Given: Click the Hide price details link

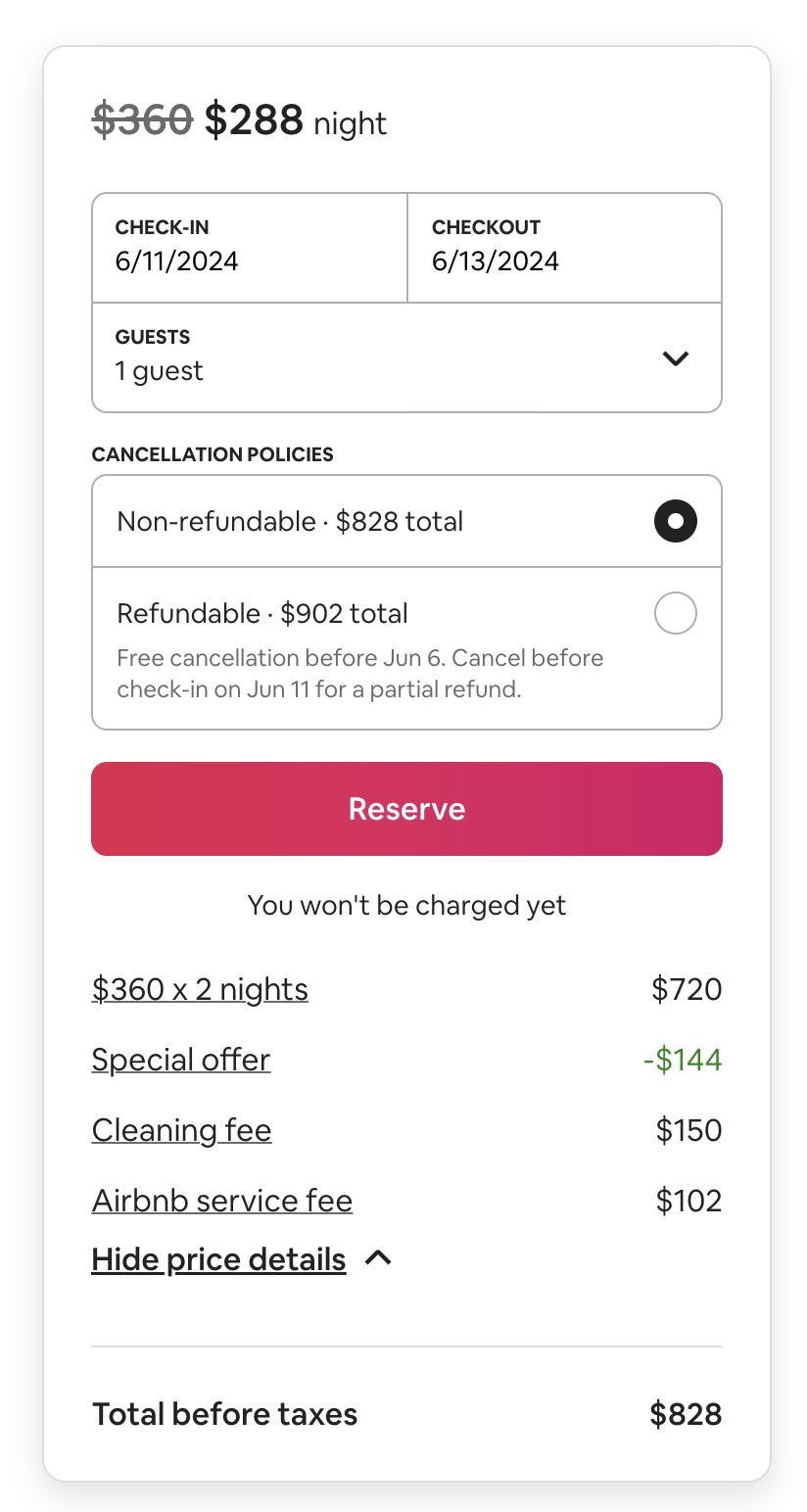Looking at the screenshot, I should point(218,1259).
